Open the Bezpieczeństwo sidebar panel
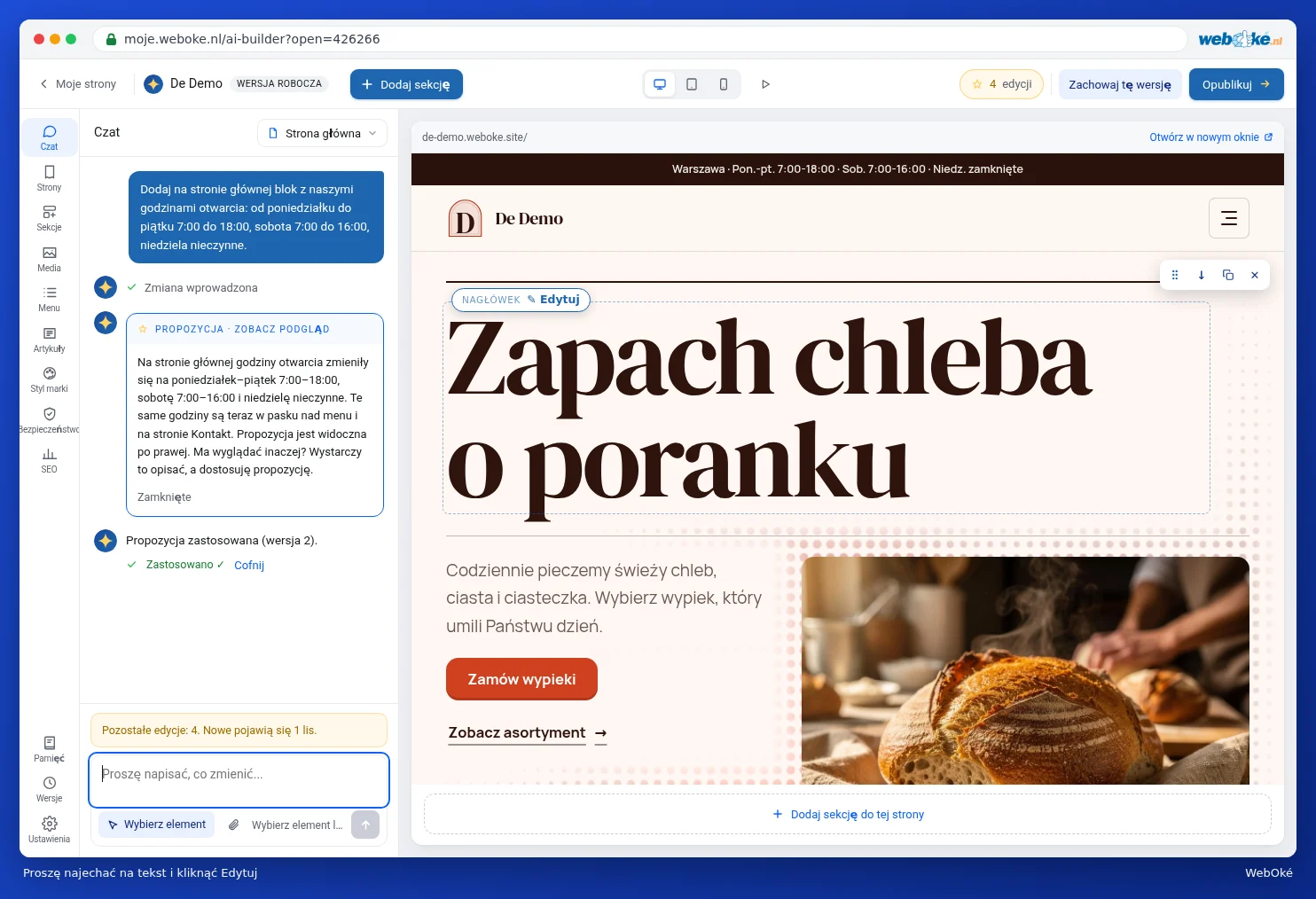The height and width of the screenshot is (899, 1316). point(49,420)
